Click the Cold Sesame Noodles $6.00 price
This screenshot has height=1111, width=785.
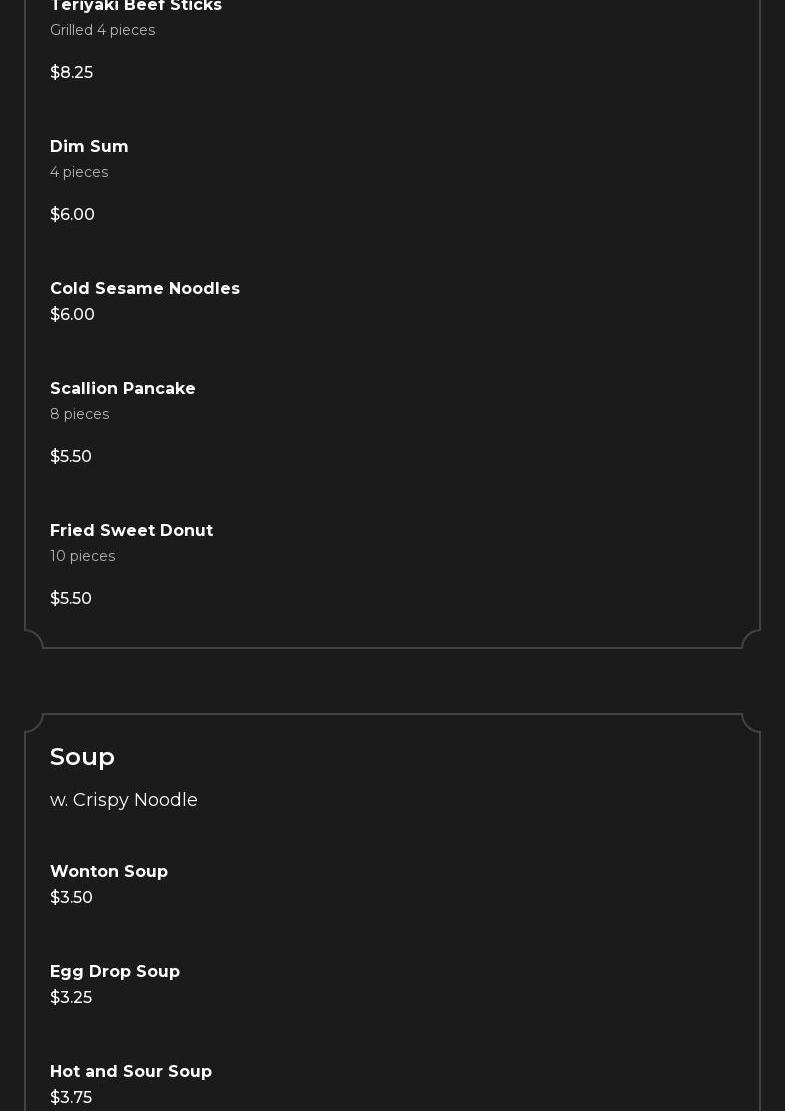[x=72, y=315]
